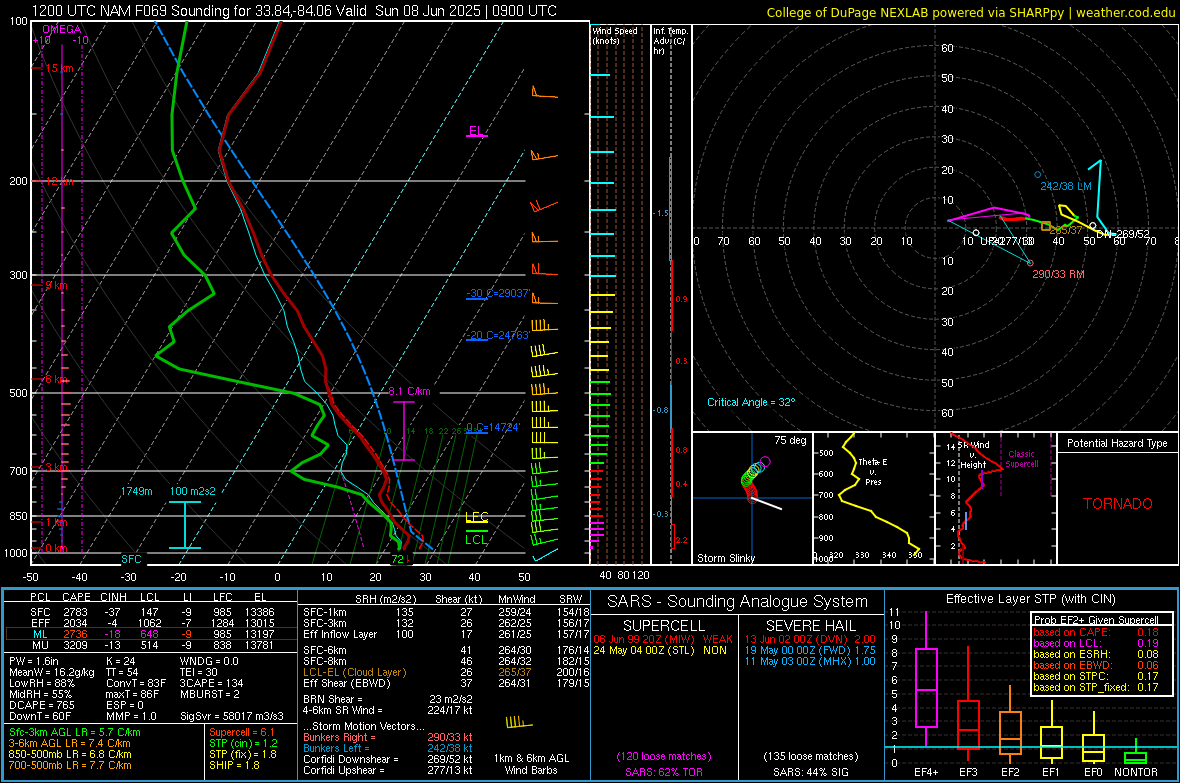This screenshot has height=783, width=1180.
Task: Select the magenta 'OMEGA' label
Action: pyautogui.click(x=61, y=29)
